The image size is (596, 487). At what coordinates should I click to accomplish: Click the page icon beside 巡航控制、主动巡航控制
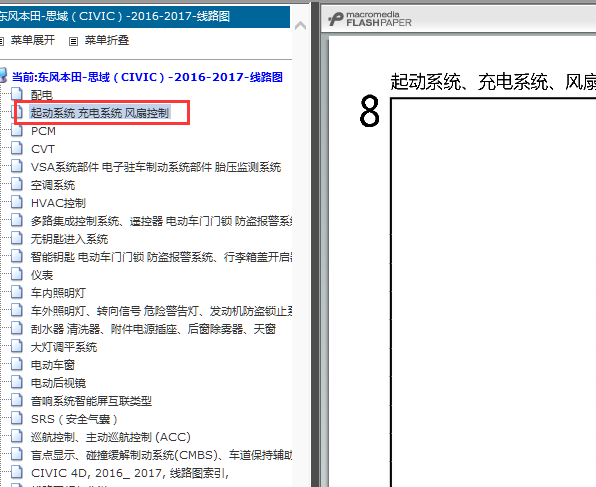(17, 436)
